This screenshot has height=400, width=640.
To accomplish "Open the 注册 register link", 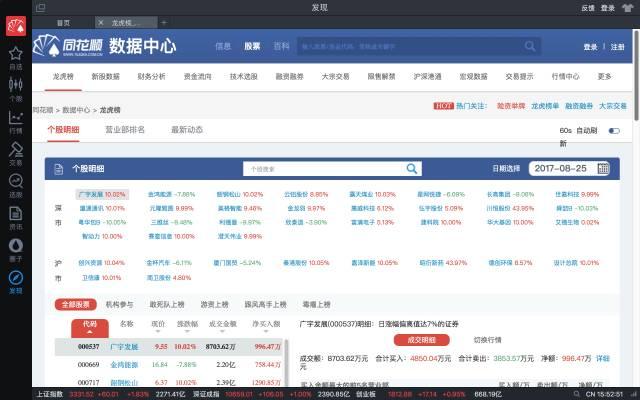I will click(x=617, y=46).
